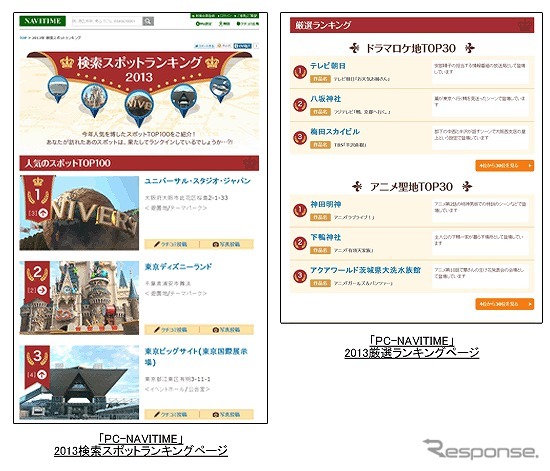Click orange see-more button under drama TOP30
Screen dimensions: 550x471
(504, 166)
